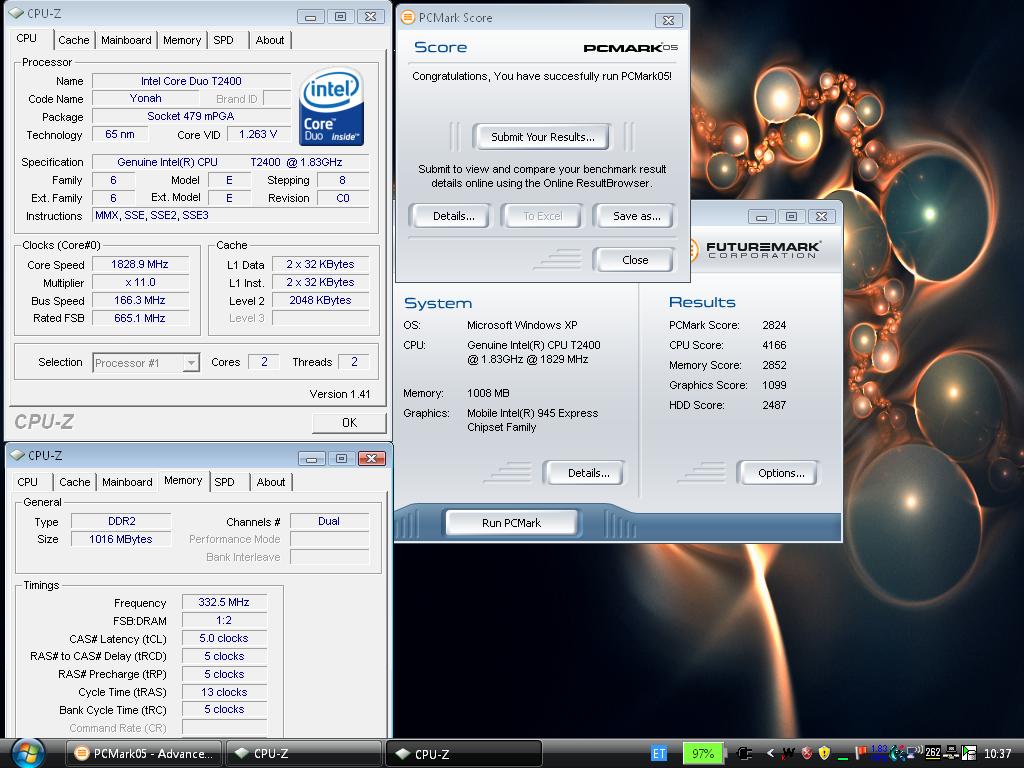Screen dimensions: 1024x768
Task: Click Package value Socket 479 mPGA
Action: click(x=191, y=116)
